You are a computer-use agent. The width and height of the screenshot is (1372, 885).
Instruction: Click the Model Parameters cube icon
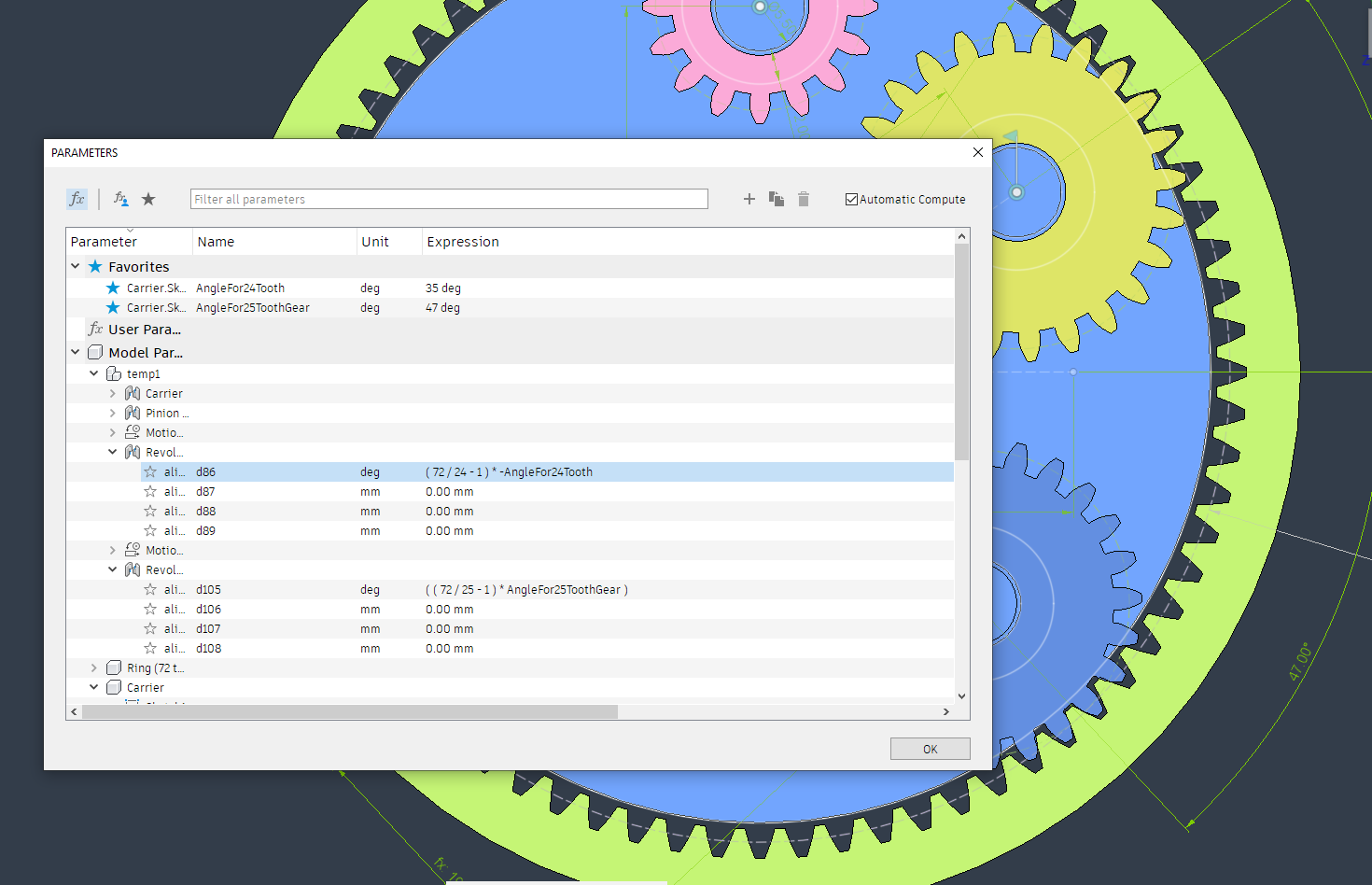point(95,352)
